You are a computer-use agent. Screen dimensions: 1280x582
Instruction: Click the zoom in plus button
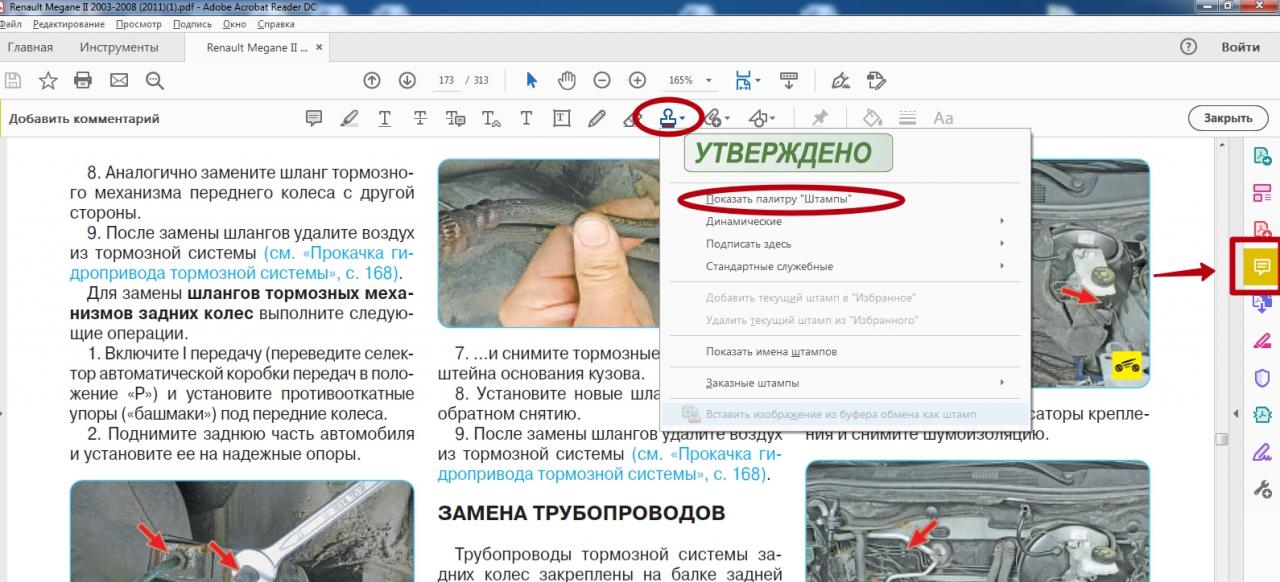(x=637, y=80)
